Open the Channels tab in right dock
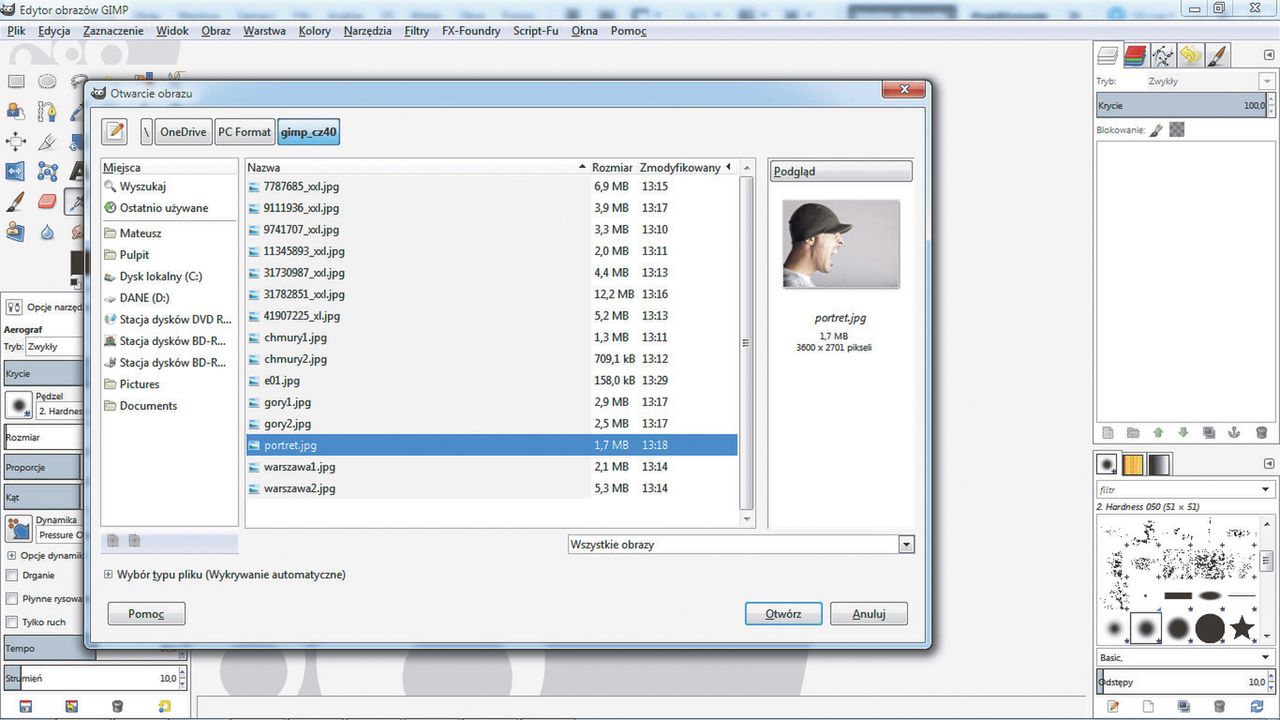Screen dimensions: 1280x720 coord(1135,55)
